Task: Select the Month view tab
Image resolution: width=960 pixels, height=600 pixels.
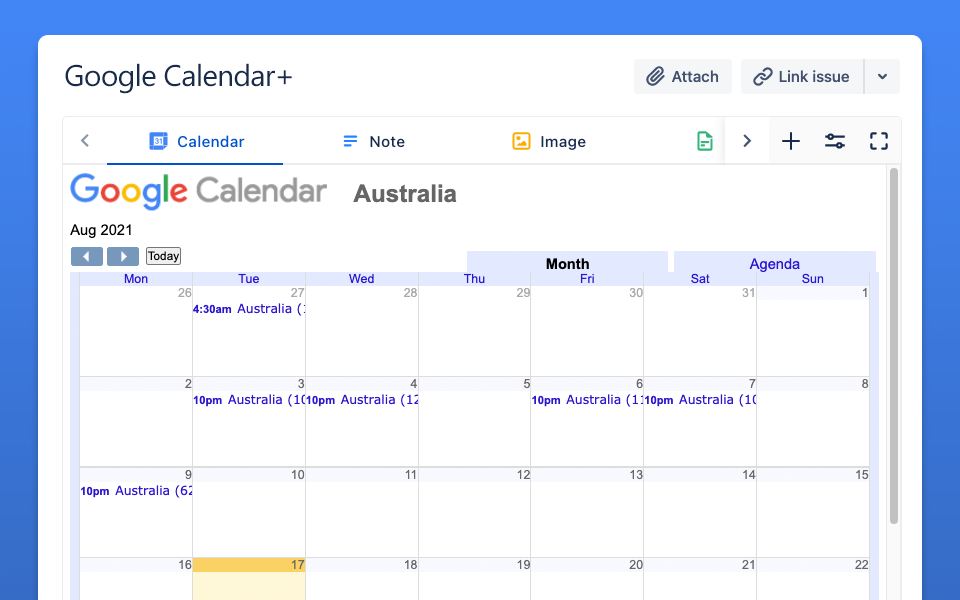Action: pyautogui.click(x=567, y=263)
